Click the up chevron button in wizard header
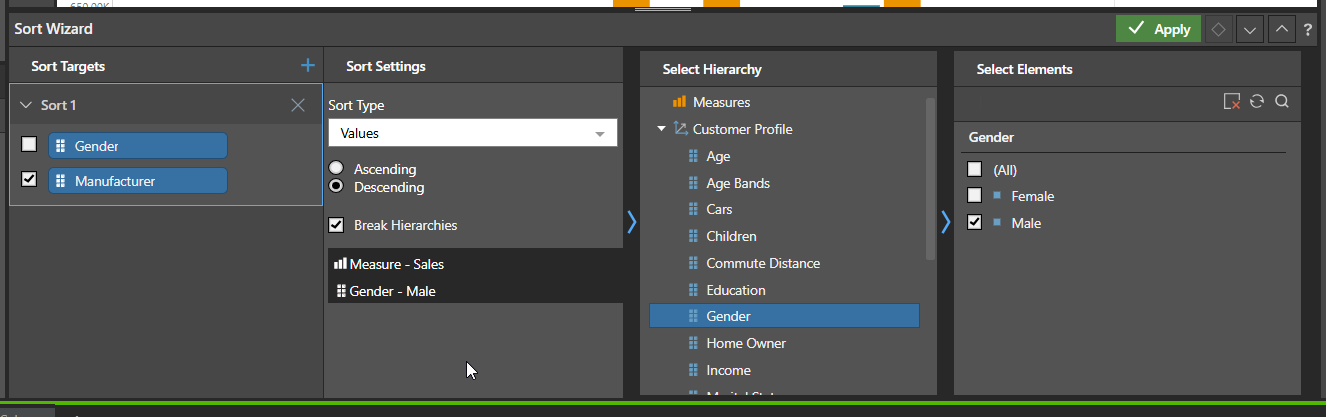The width and height of the screenshot is (1326, 417). pos(1281,30)
